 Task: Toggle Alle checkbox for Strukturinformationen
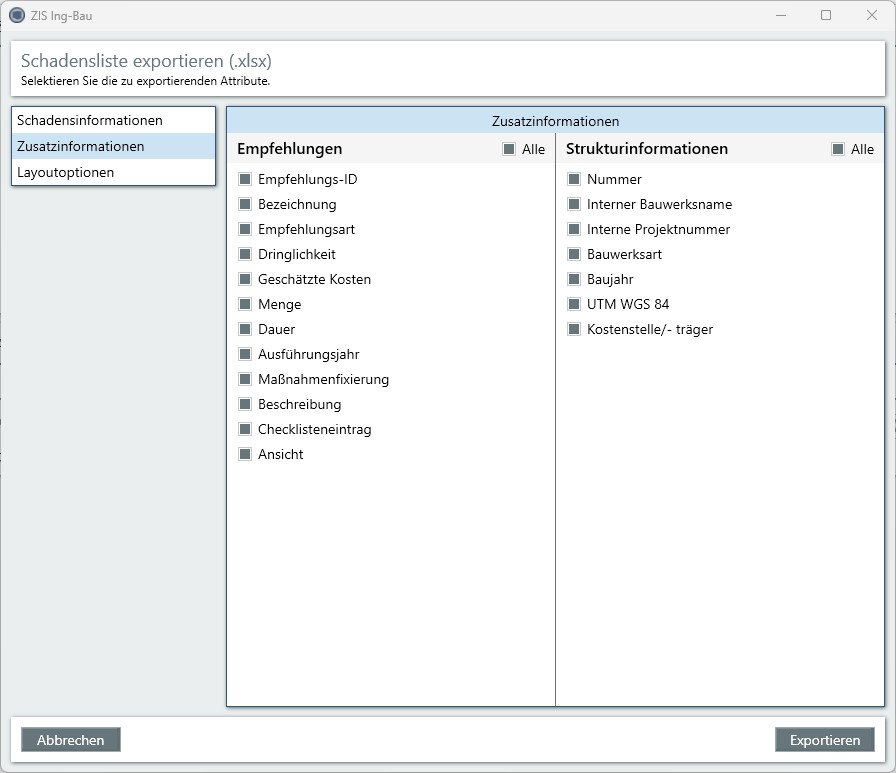coord(838,150)
